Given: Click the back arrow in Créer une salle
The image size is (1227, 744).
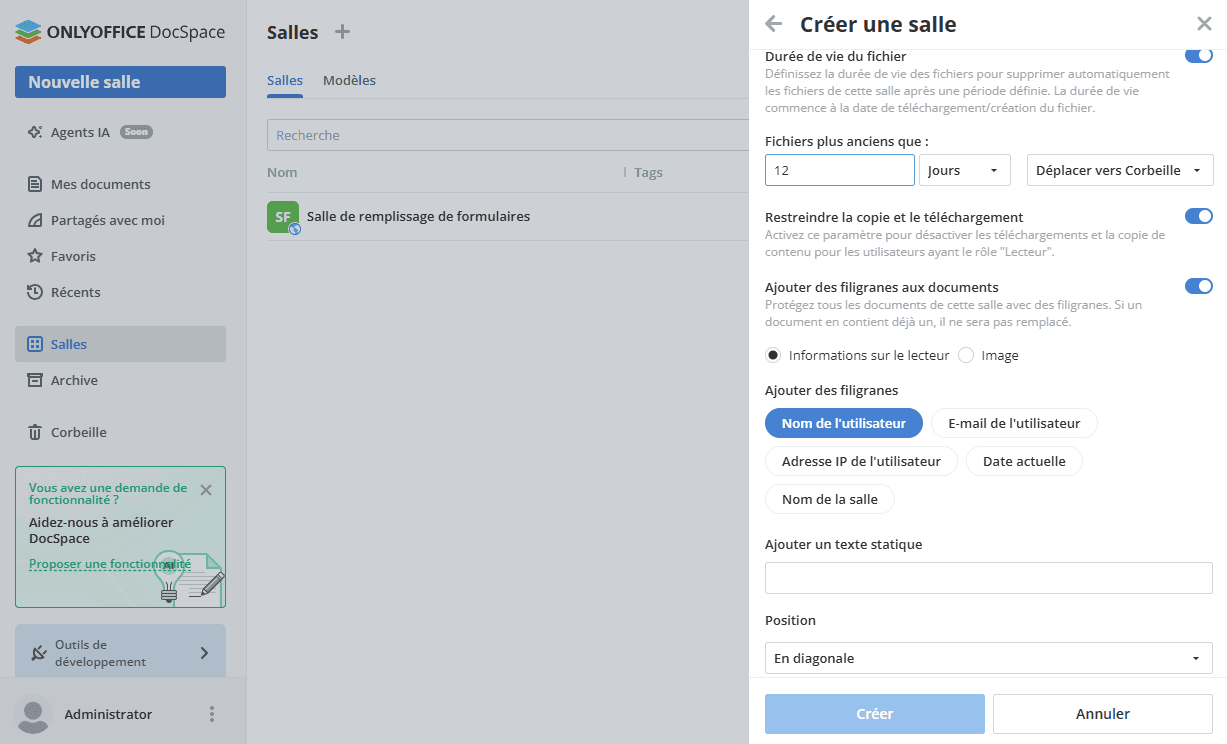Looking at the screenshot, I should (x=773, y=24).
